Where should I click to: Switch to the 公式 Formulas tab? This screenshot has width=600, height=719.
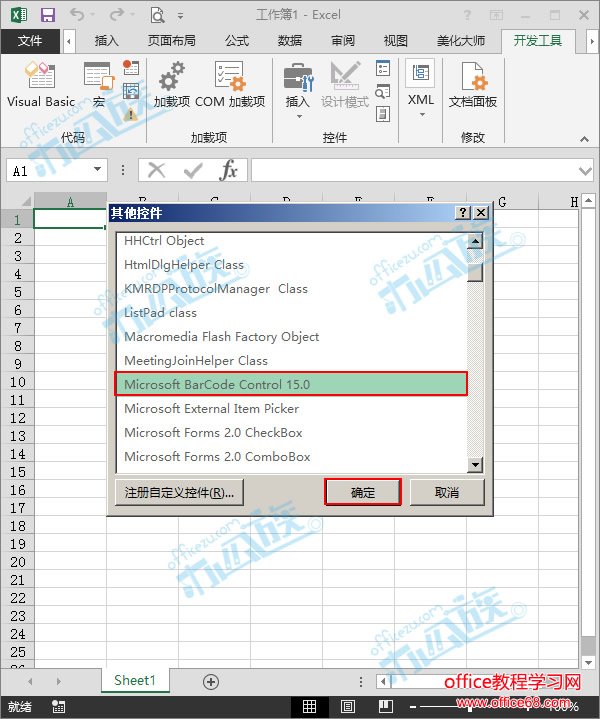[237, 41]
